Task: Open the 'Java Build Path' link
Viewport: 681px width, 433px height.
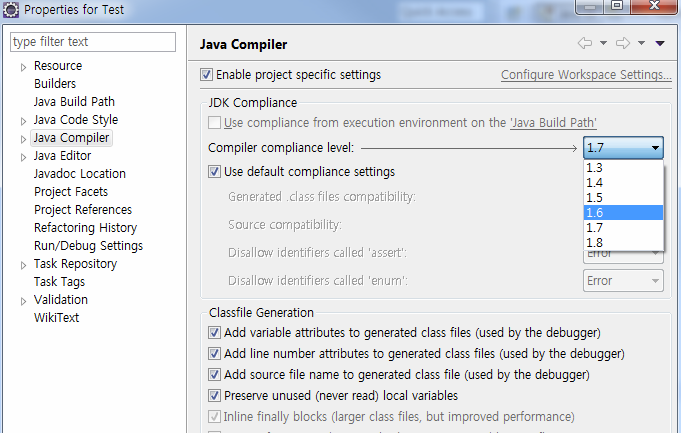Action: tap(553, 123)
